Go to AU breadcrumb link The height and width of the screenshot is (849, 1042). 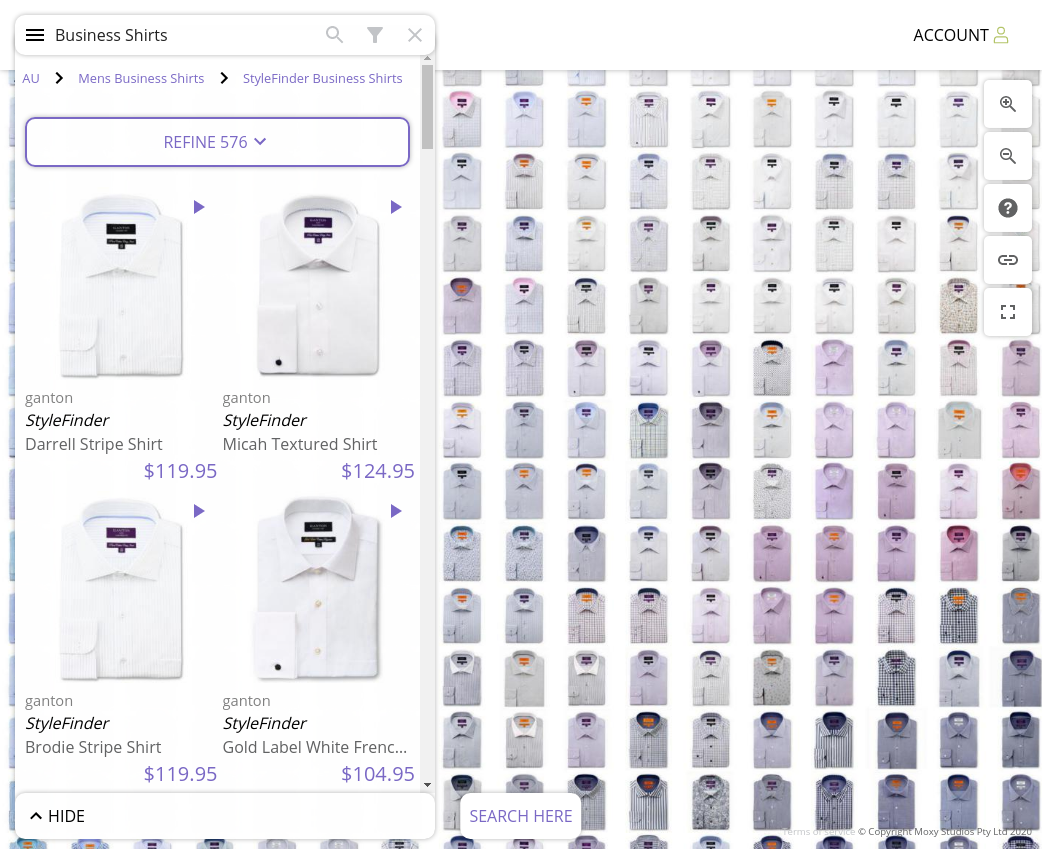click(x=31, y=78)
